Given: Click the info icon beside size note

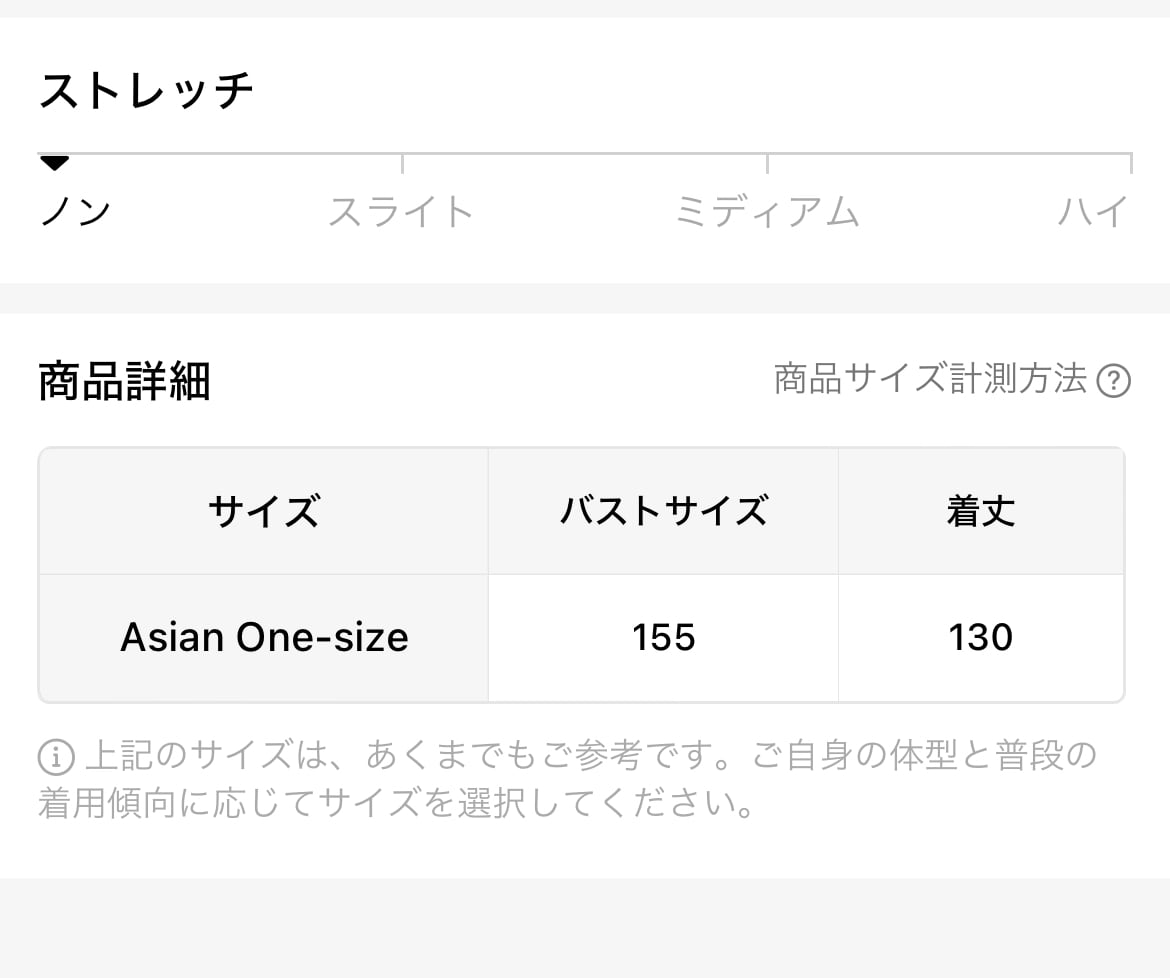Looking at the screenshot, I should click(x=56, y=757).
